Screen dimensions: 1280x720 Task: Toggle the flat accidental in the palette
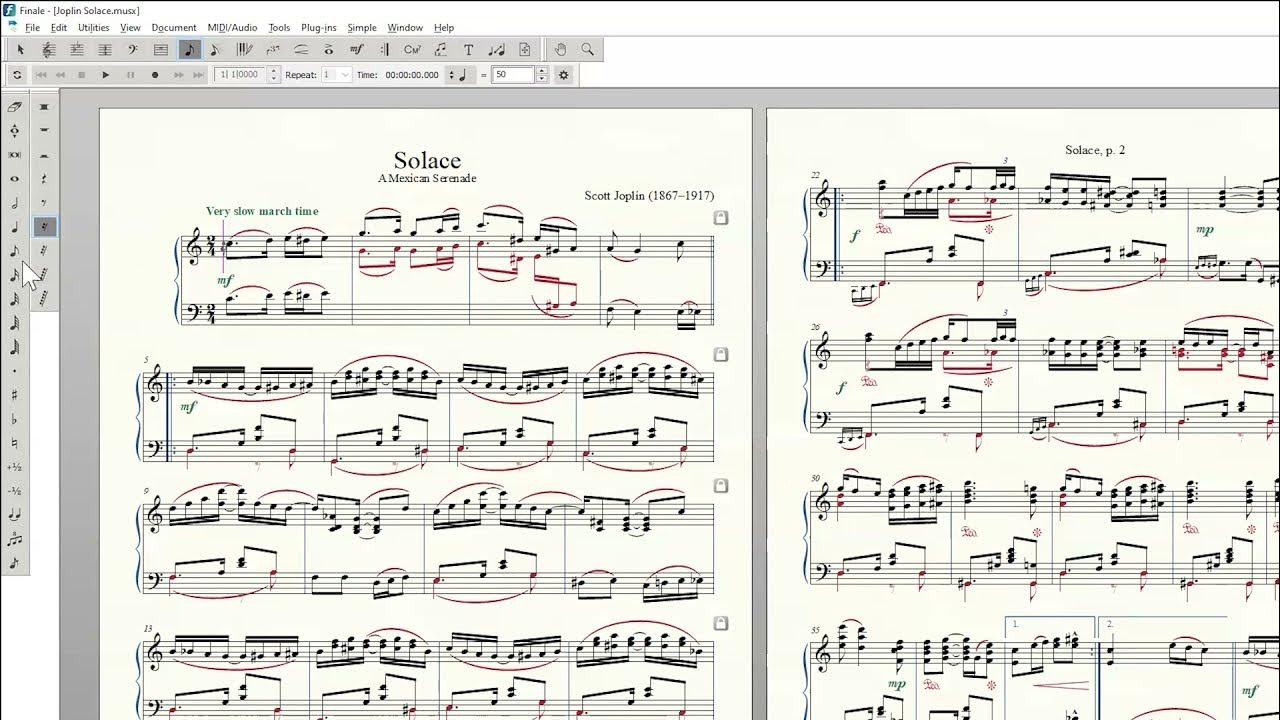point(14,419)
